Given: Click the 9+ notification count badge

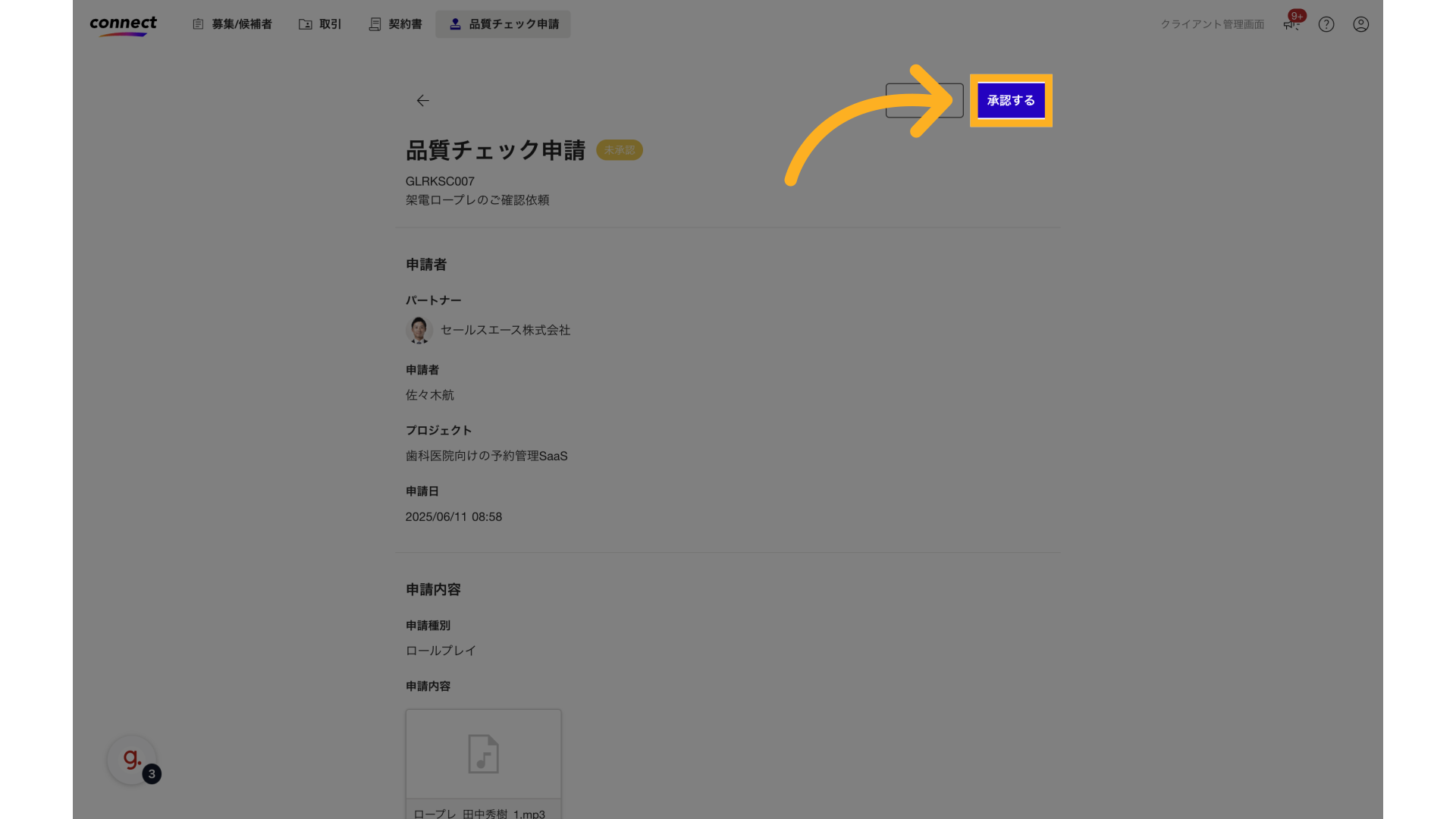Looking at the screenshot, I should (1297, 15).
